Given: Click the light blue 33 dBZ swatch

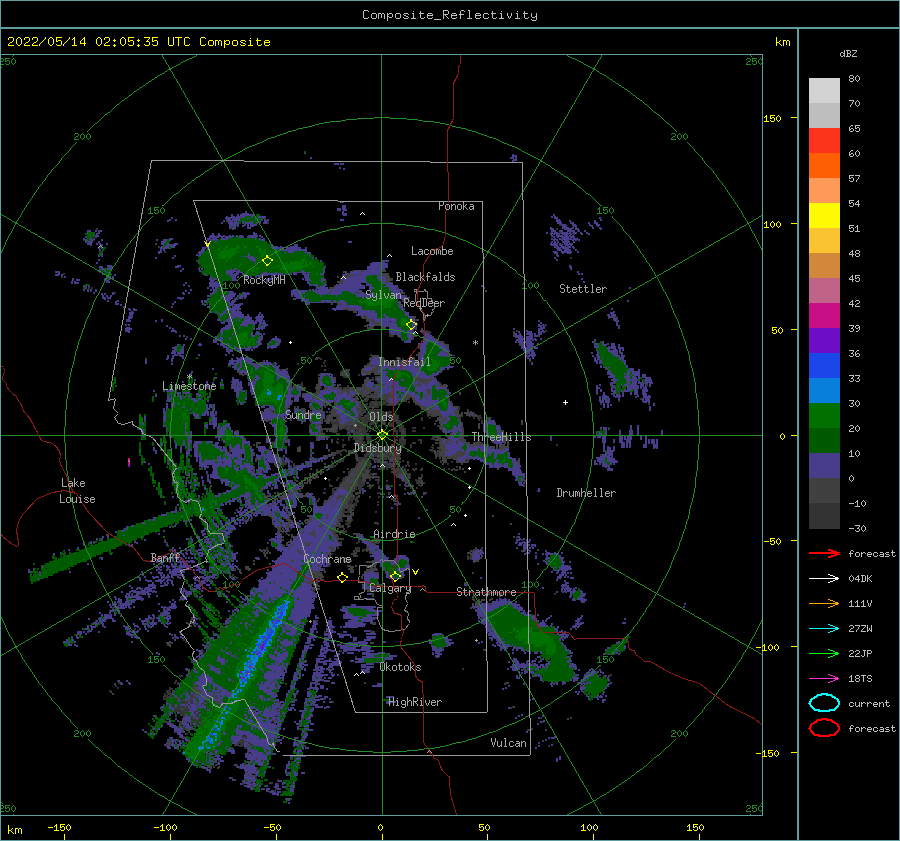Looking at the screenshot, I should coord(824,390).
